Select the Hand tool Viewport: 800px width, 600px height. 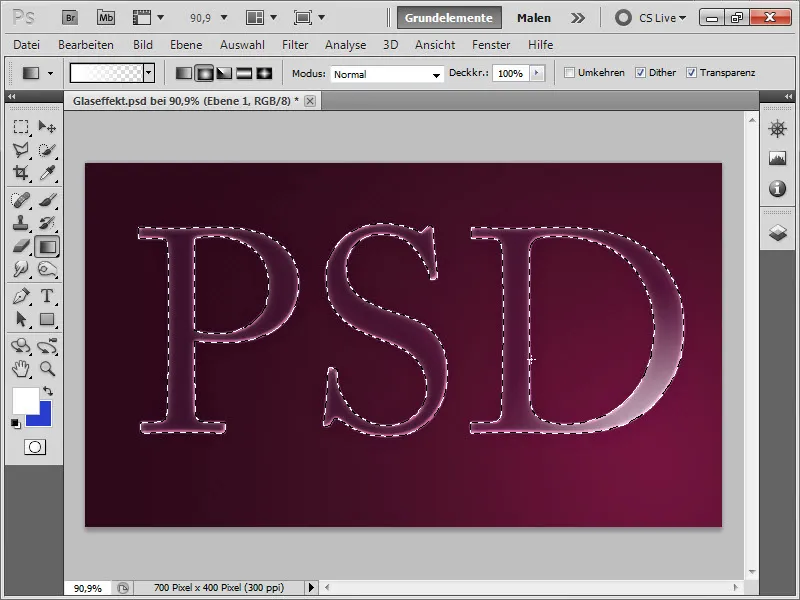(x=21, y=369)
